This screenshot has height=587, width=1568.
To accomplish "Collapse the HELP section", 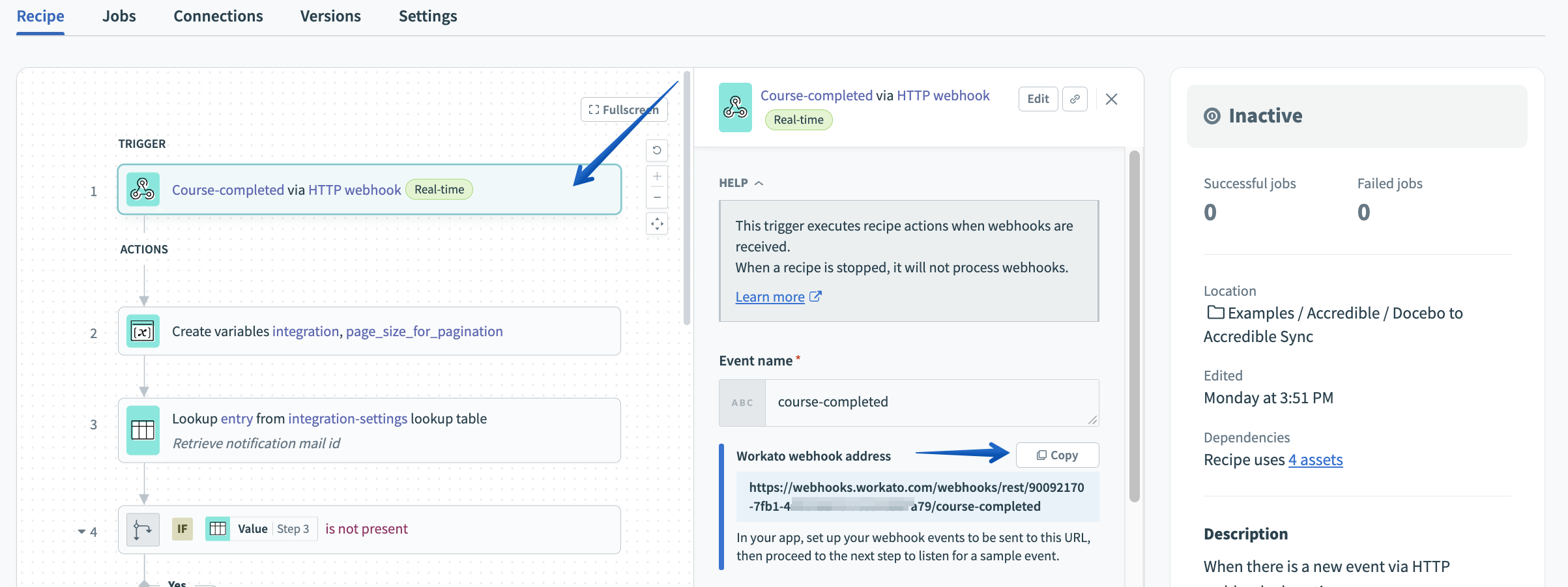I will tap(741, 183).
